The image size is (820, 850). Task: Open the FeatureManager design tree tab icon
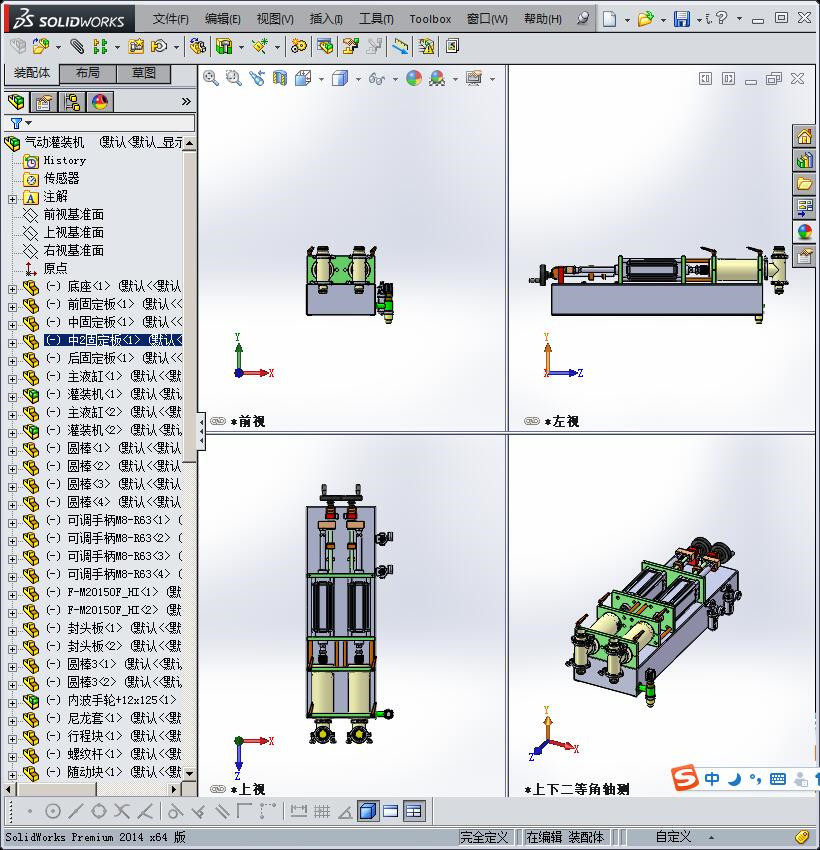pyautogui.click(x=17, y=101)
